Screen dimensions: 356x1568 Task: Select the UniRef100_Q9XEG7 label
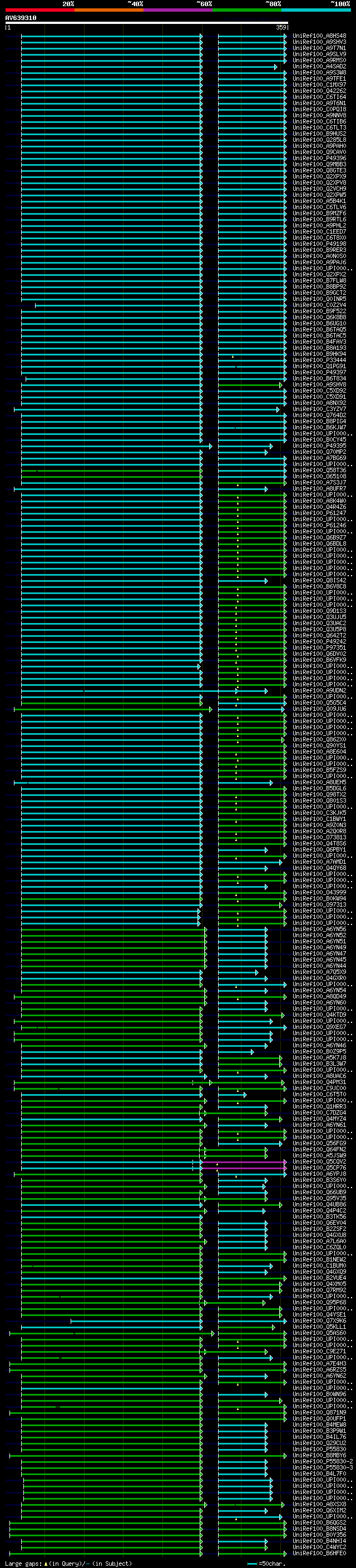[319, 1027]
